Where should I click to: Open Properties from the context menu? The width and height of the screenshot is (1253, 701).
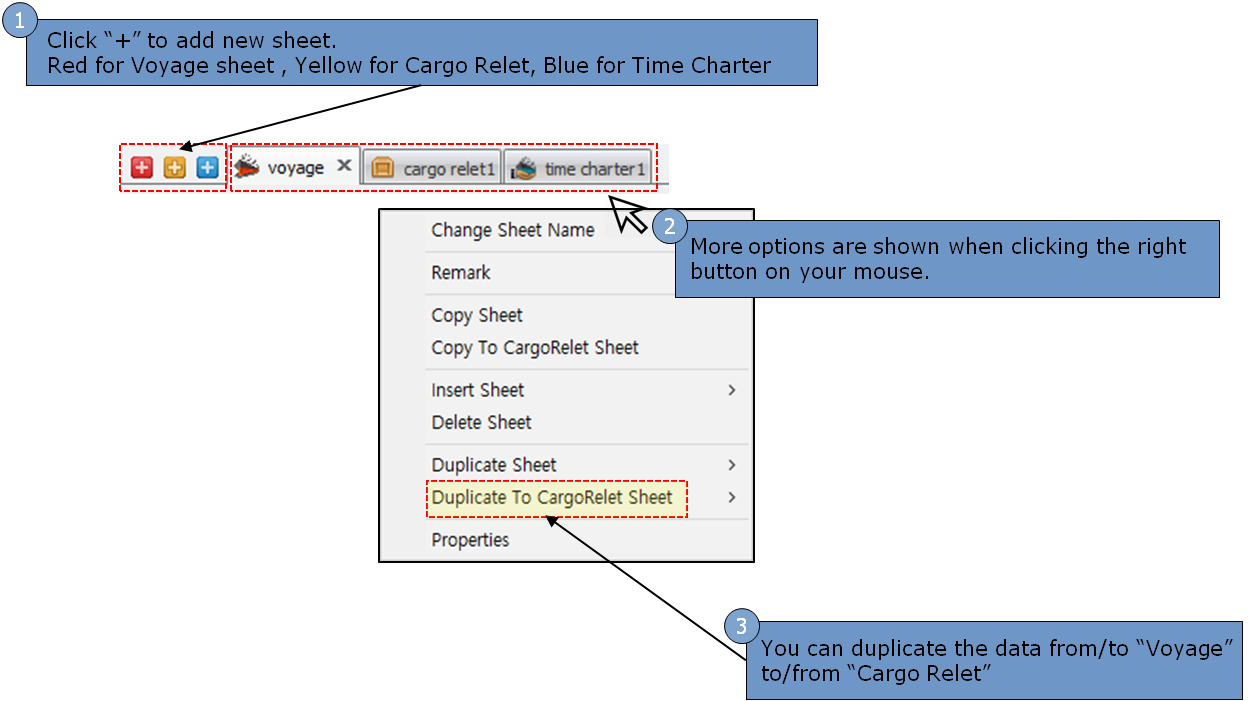click(470, 540)
